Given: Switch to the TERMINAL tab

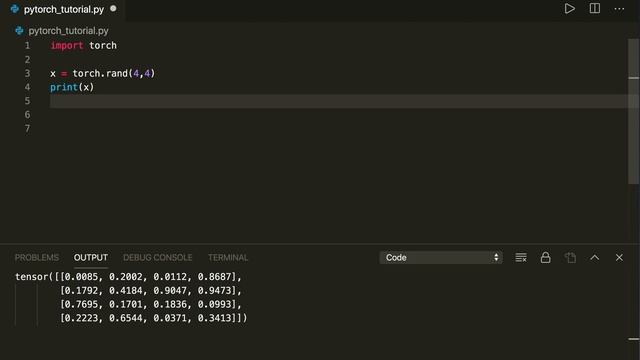Looking at the screenshot, I should [228, 258].
